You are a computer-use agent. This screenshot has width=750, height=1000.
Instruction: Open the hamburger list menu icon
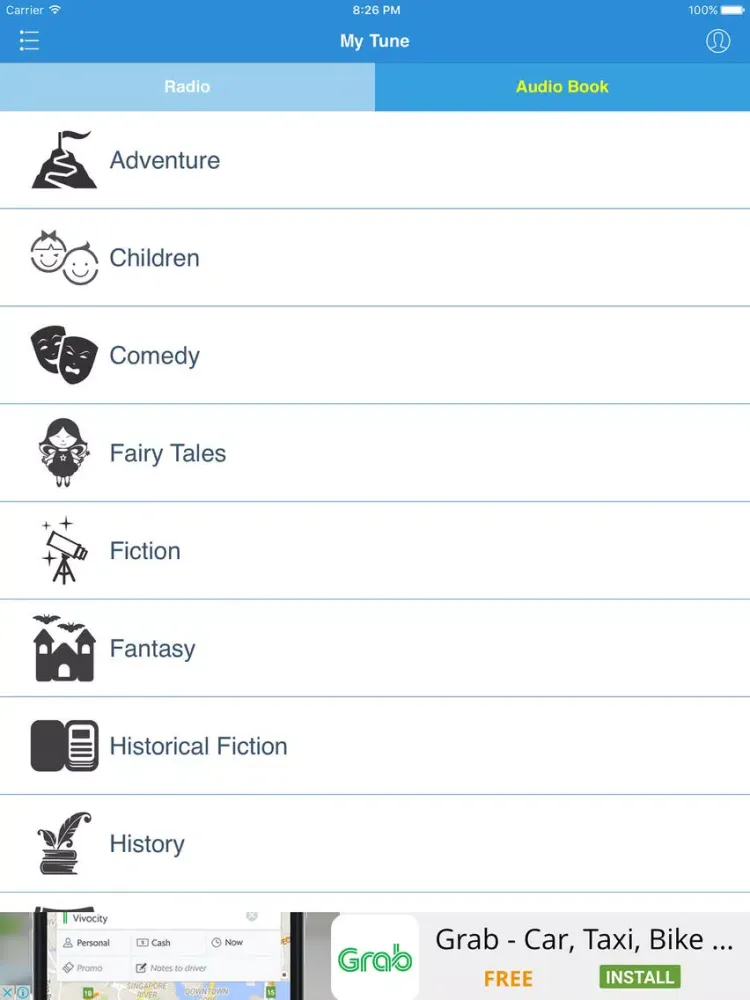[x=29, y=40]
